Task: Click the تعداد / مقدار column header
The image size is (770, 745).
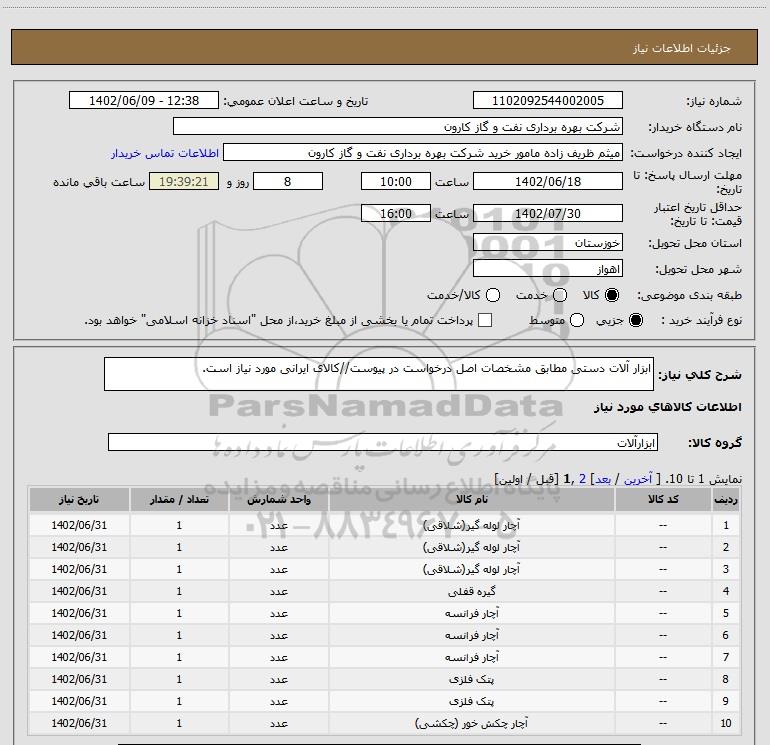Action: 179,499
